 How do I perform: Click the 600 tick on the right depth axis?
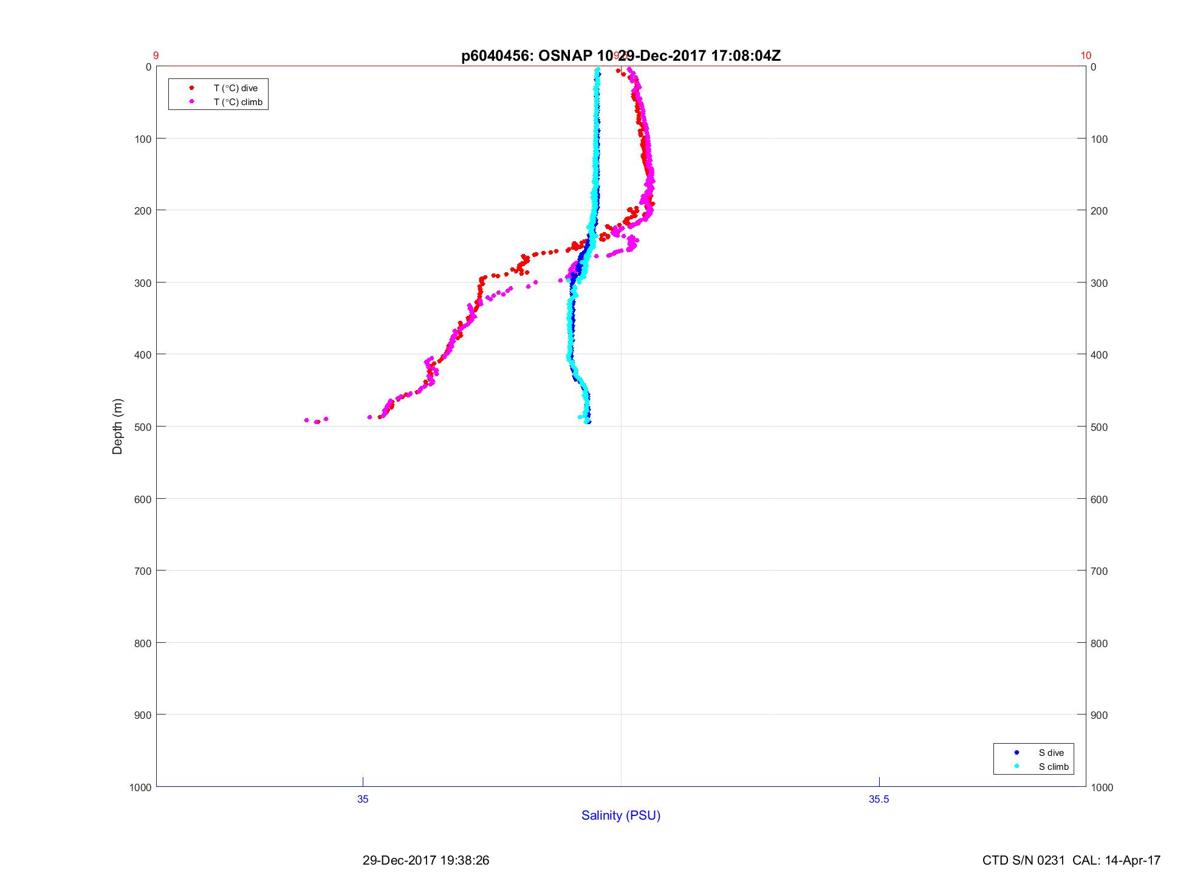coord(1100,499)
